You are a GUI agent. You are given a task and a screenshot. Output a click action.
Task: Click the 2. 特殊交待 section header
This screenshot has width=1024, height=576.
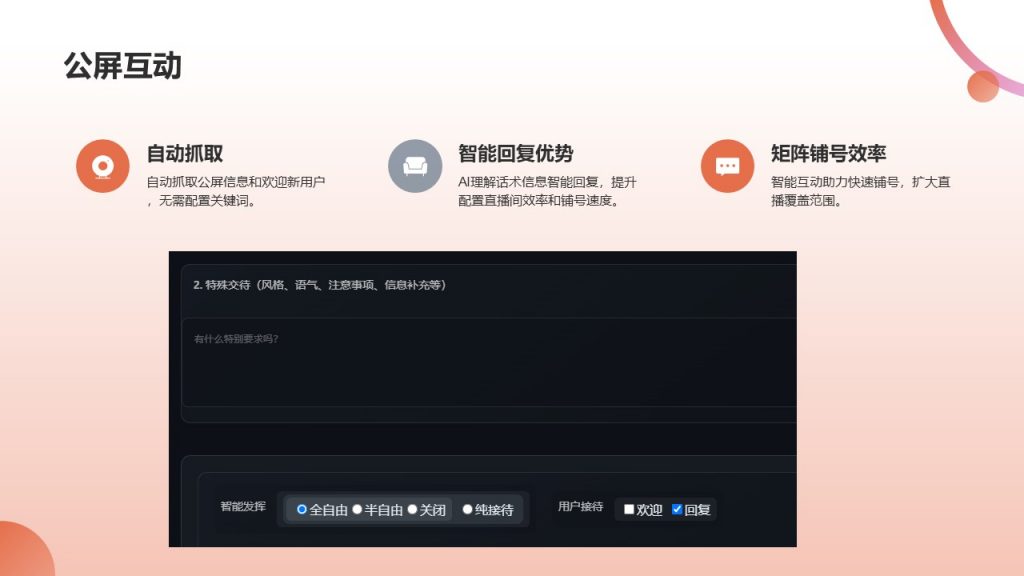pos(320,285)
